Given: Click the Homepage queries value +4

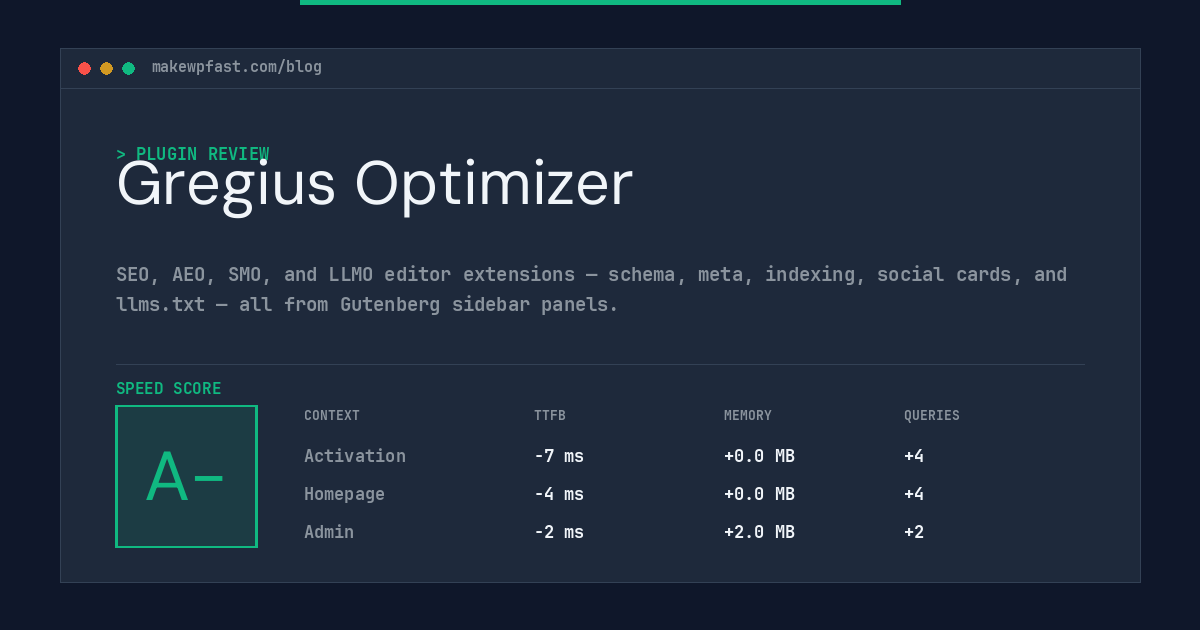Looking at the screenshot, I should pyautogui.click(x=914, y=494).
